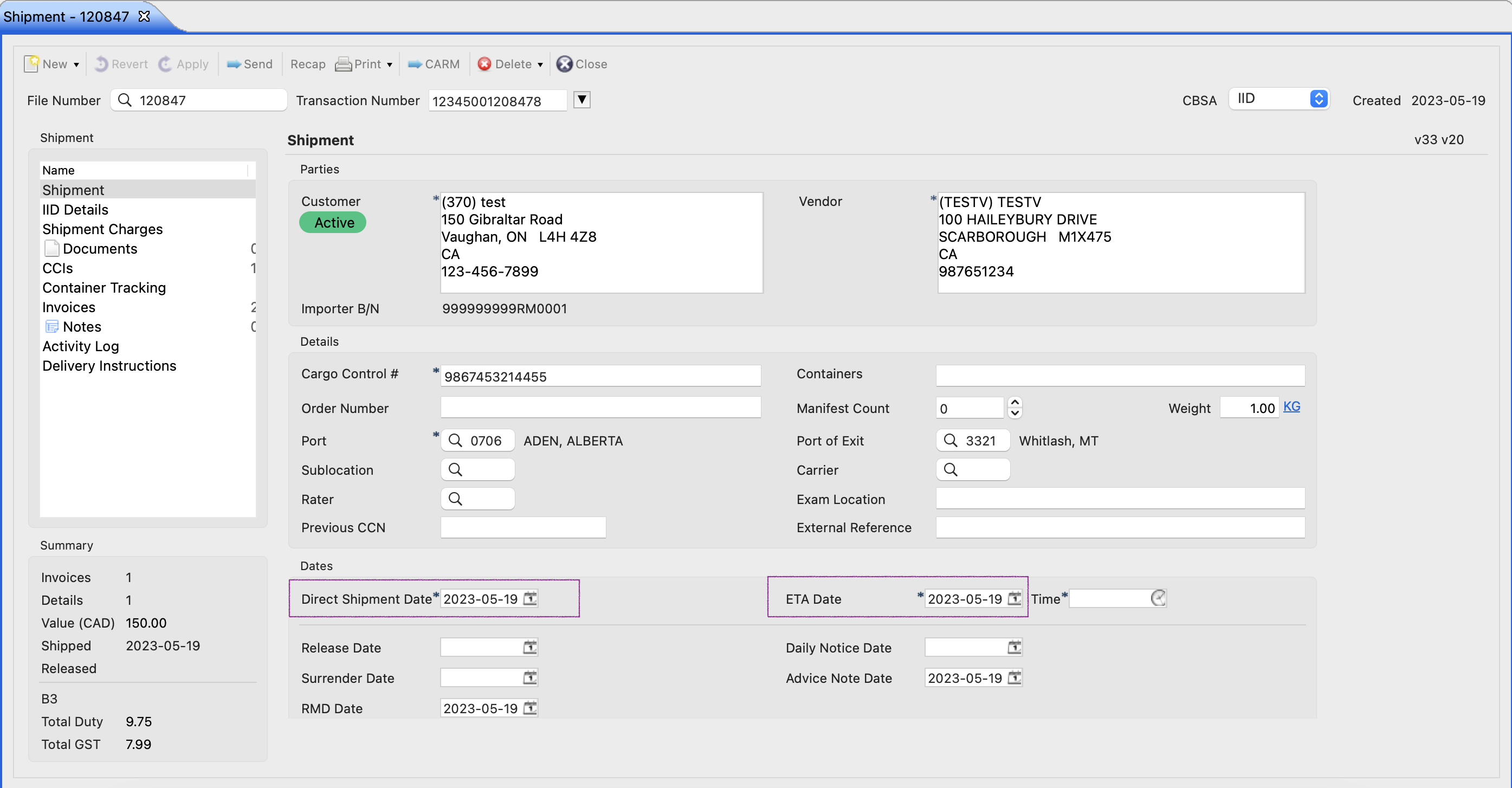Open the New button dropdown arrow
The height and width of the screenshot is (788, 1512).
tap(76, 64)
